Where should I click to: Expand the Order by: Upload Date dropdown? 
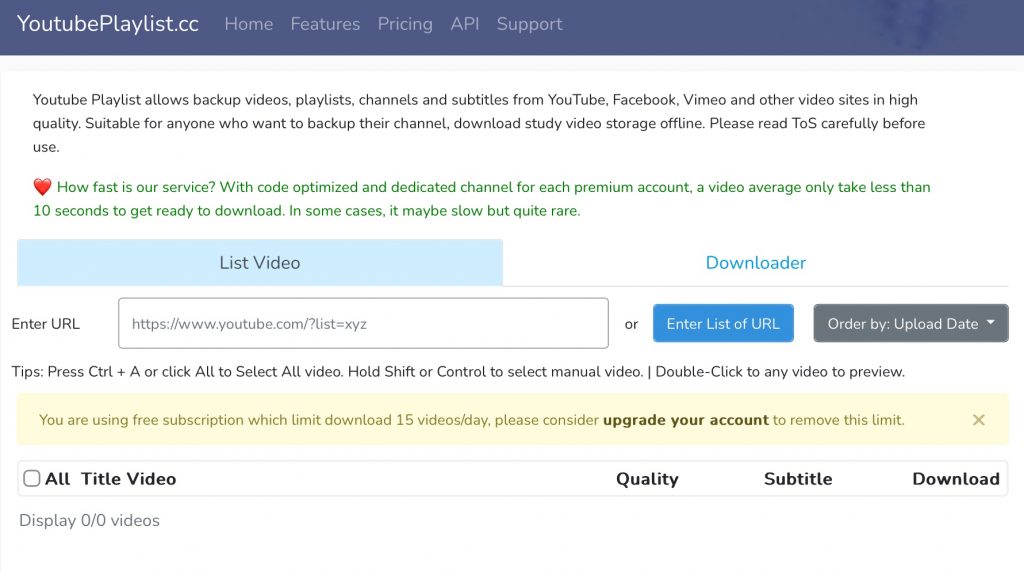(910, 324)
